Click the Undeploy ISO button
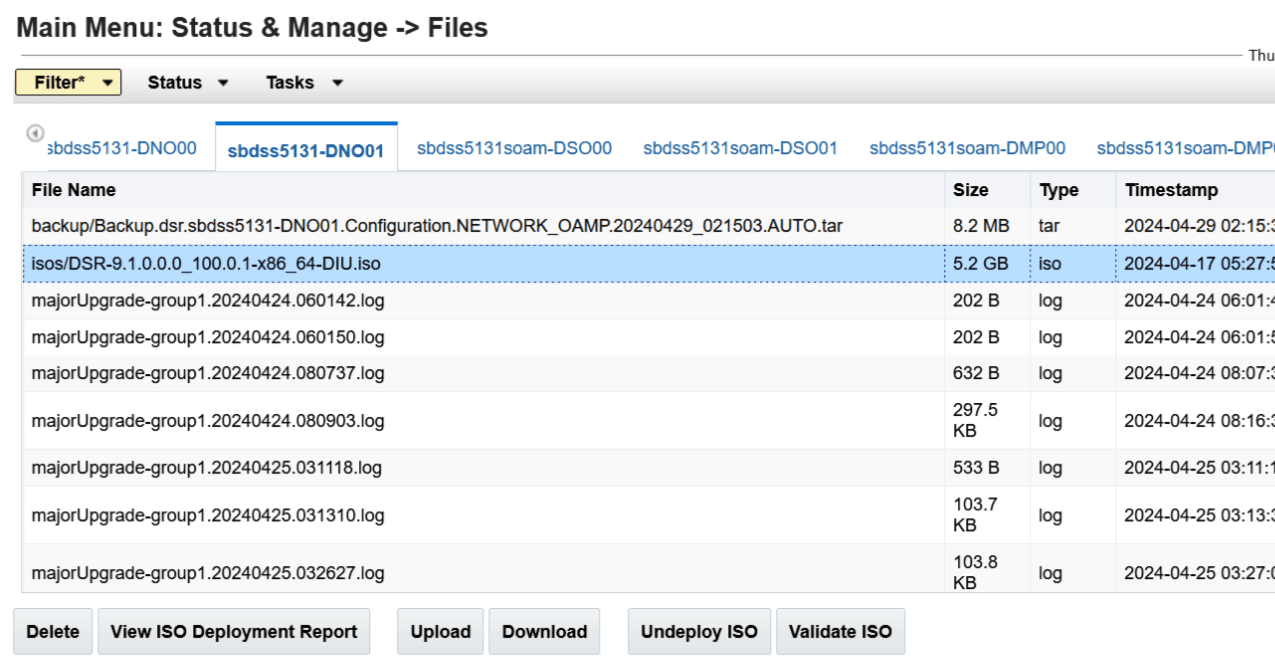The width and height of the screenshot is (1275, 661). [698, 631]
